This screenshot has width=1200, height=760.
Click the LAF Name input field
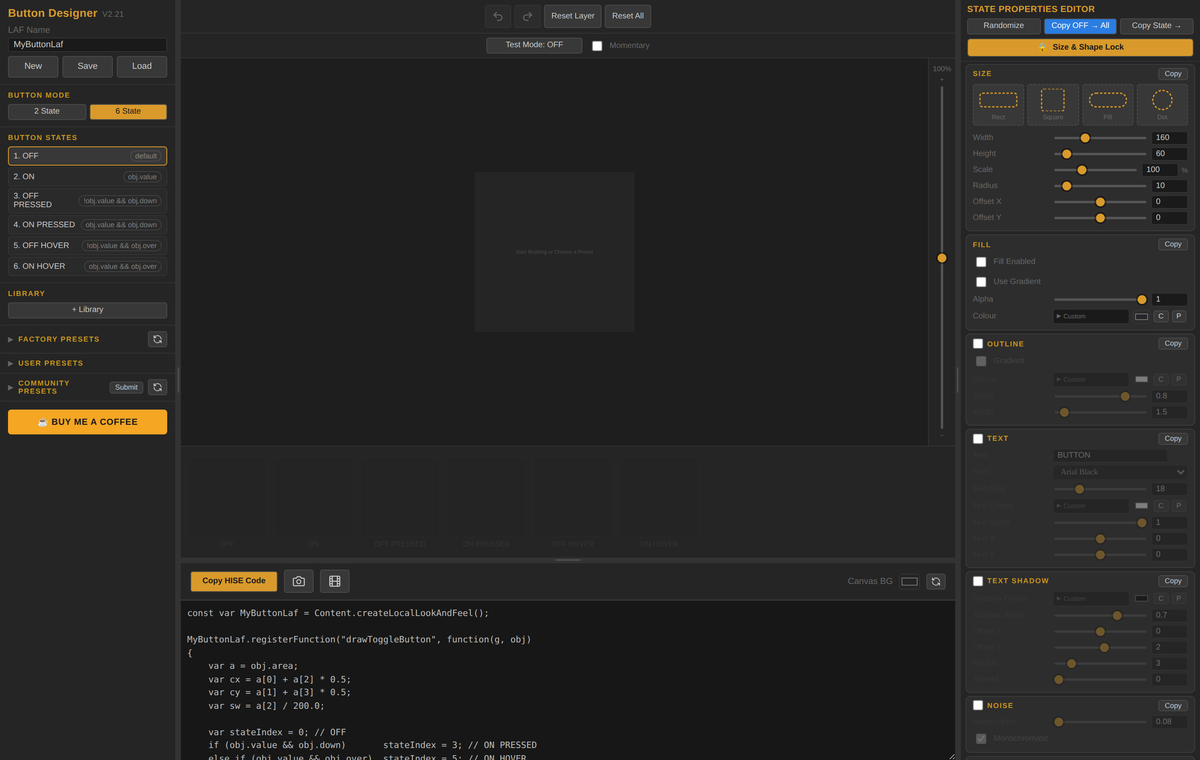coord(87,45)
